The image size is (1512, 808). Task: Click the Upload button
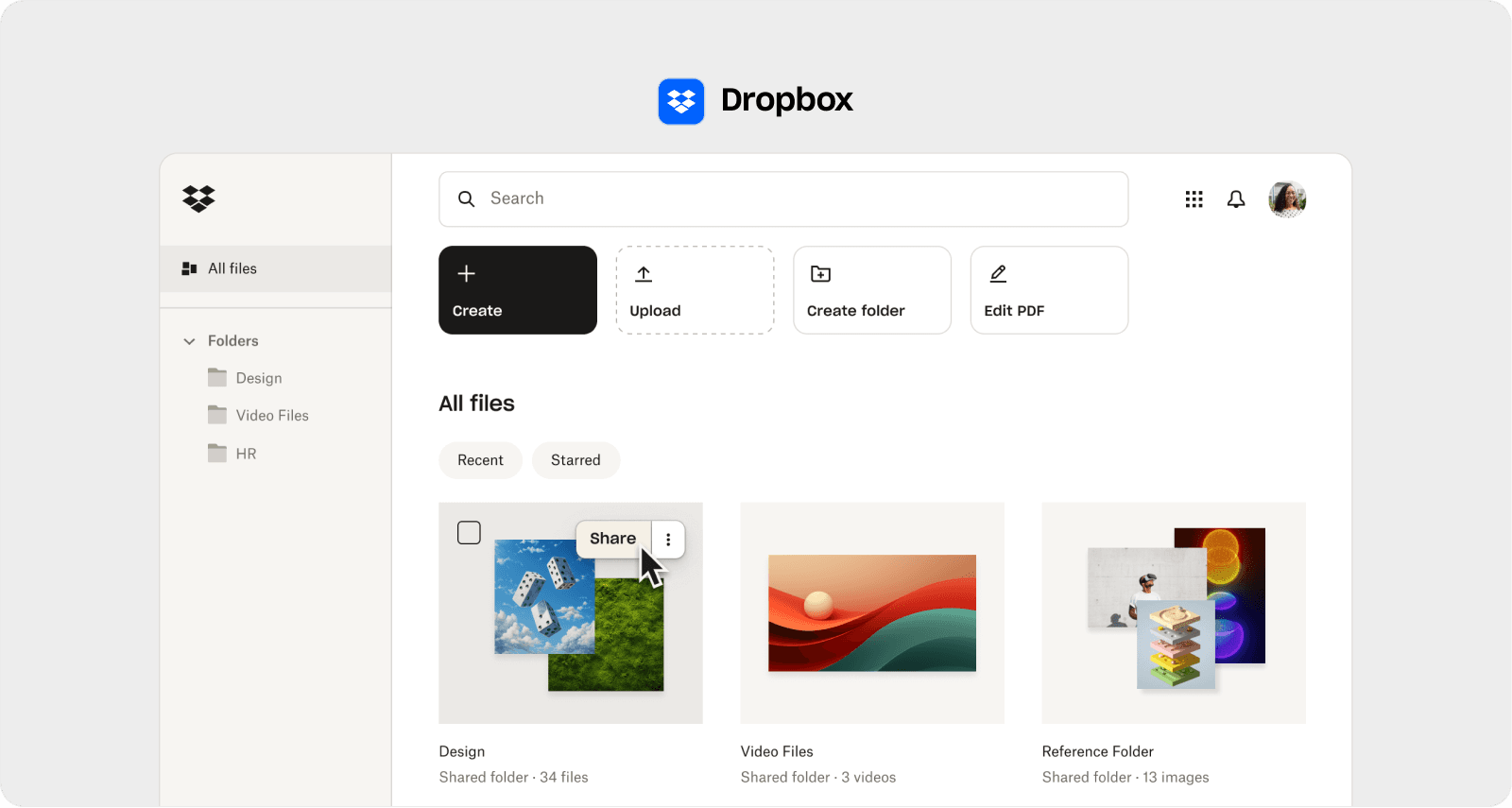pyautogui.click(x=695, y=290)
